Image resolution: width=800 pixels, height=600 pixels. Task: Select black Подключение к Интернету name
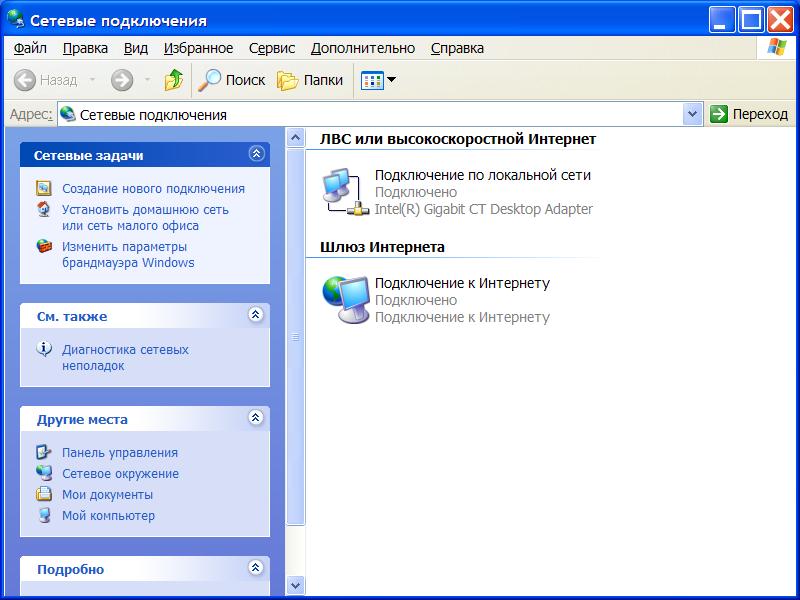tap(462, 283)
